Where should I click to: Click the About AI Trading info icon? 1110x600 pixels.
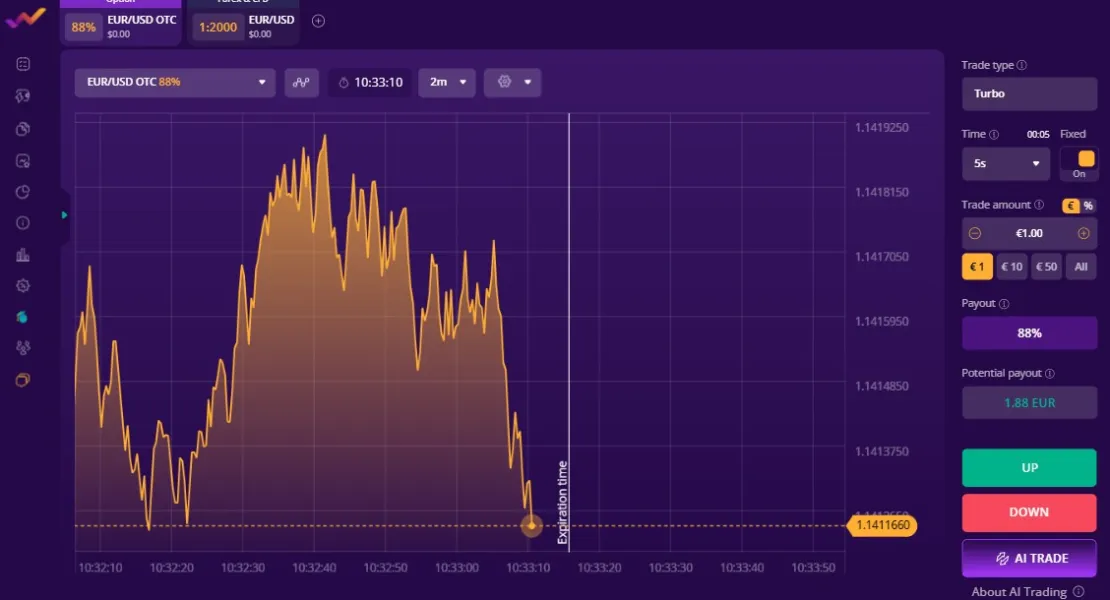click(1078, 592)
